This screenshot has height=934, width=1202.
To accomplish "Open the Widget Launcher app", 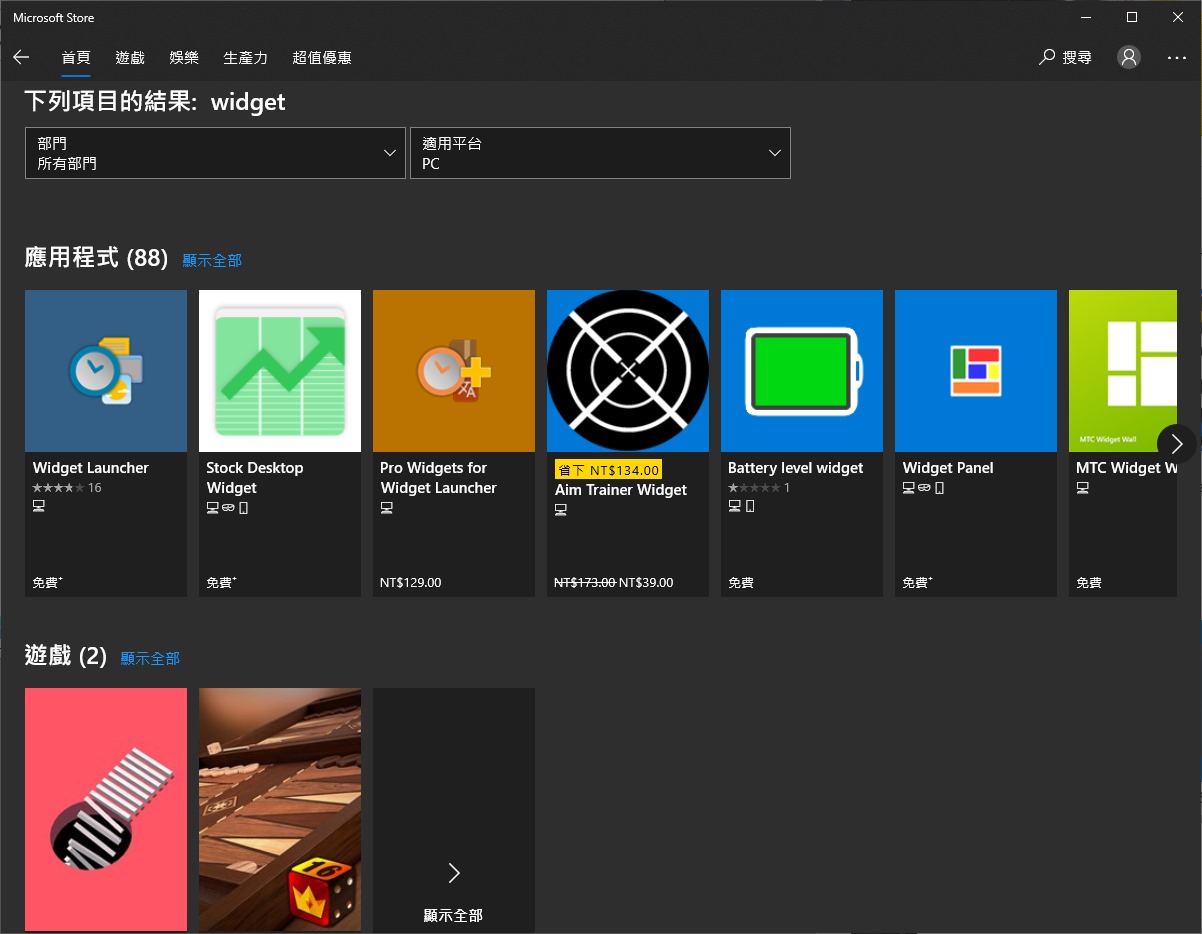I will click(x=105, y=370).
